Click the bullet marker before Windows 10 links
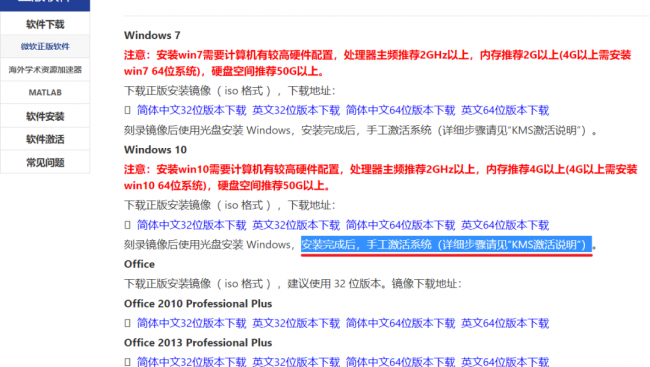This screenshot has height=367, width=650. coord(128,225)
